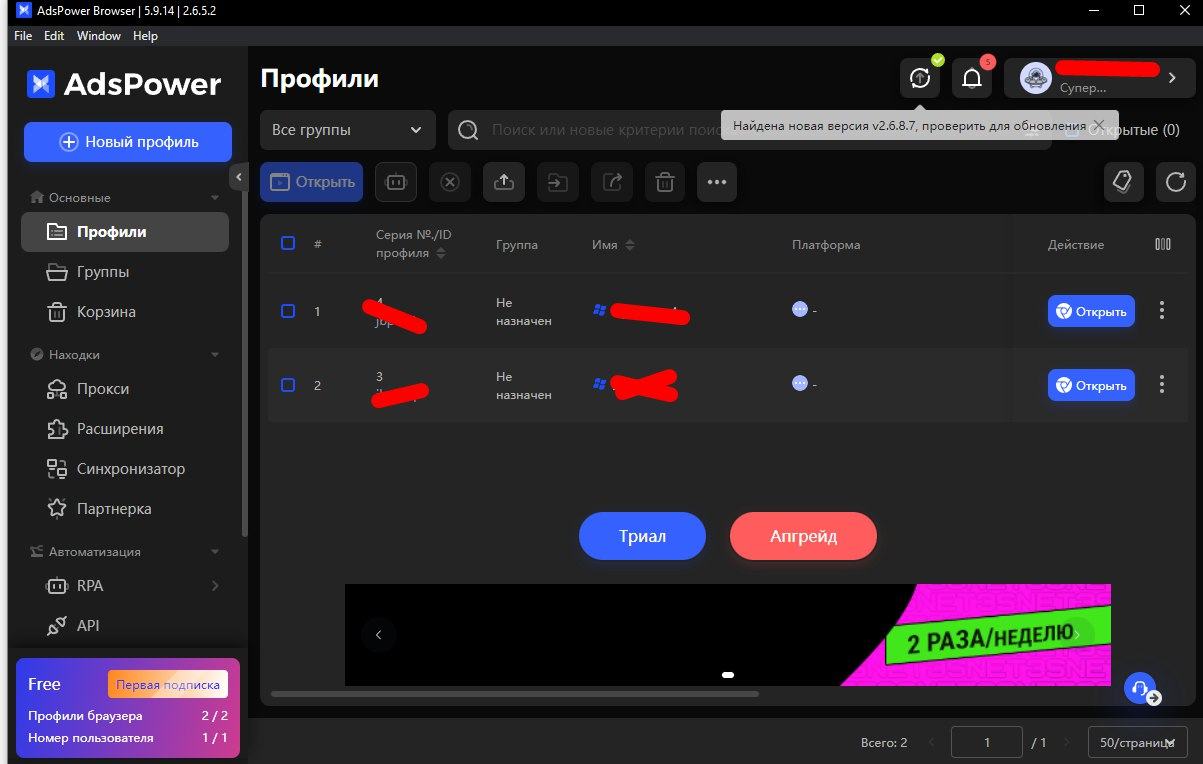Click the AdsPower logo in sidebar
The width and height of the screenshot is (1203, 764).
click(124, 84)
